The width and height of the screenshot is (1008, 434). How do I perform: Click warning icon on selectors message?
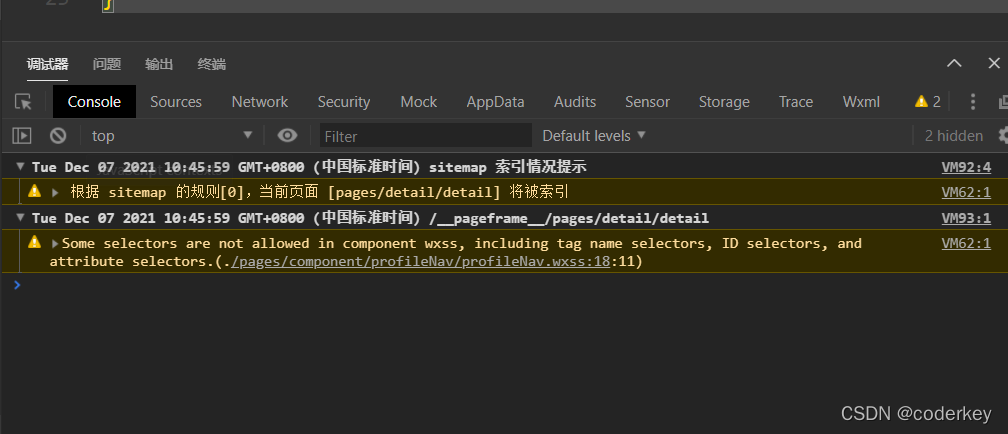click(x=35, y=242)
